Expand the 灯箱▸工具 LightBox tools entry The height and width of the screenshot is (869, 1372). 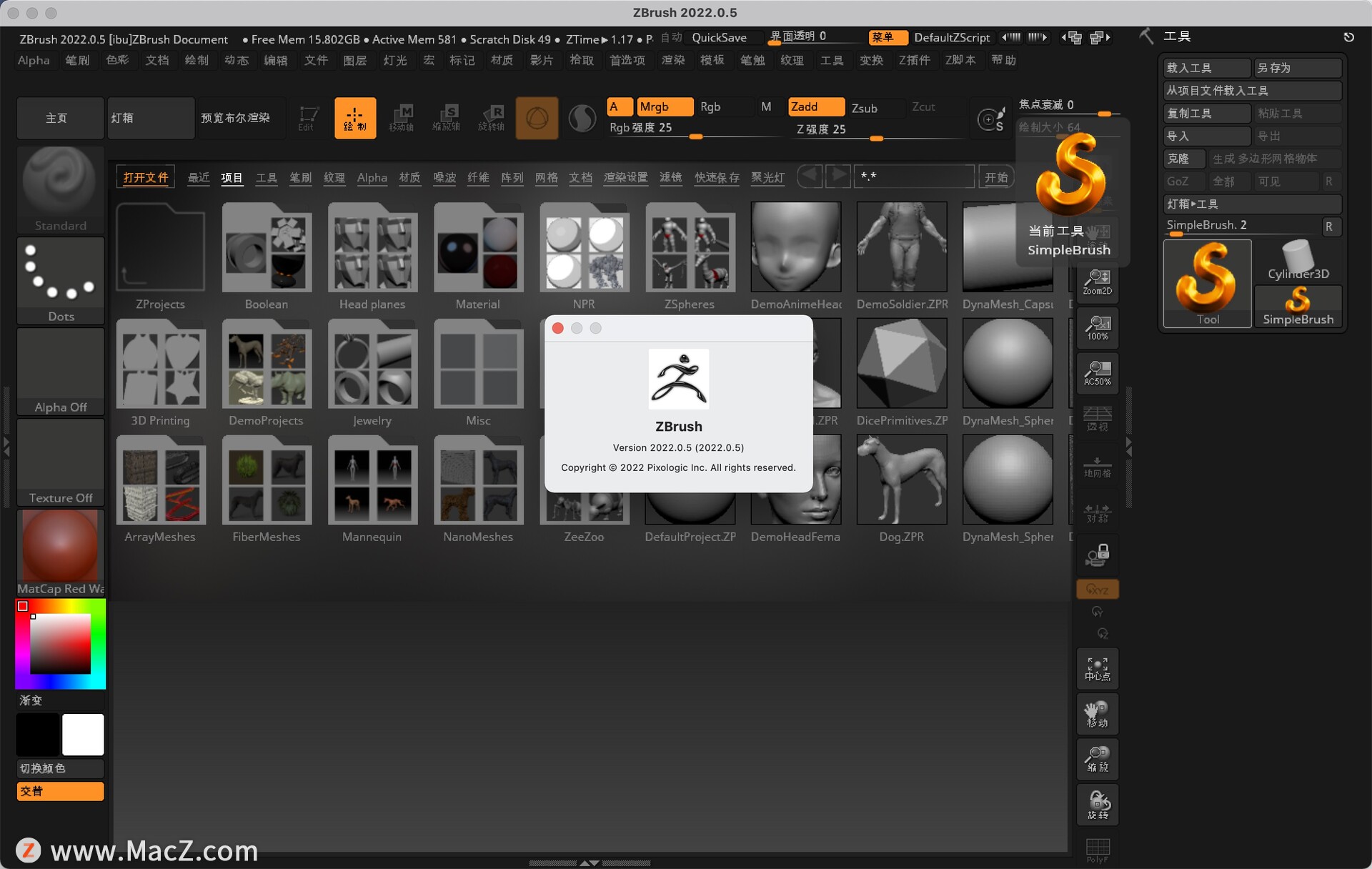click(x=1252, y=204)
